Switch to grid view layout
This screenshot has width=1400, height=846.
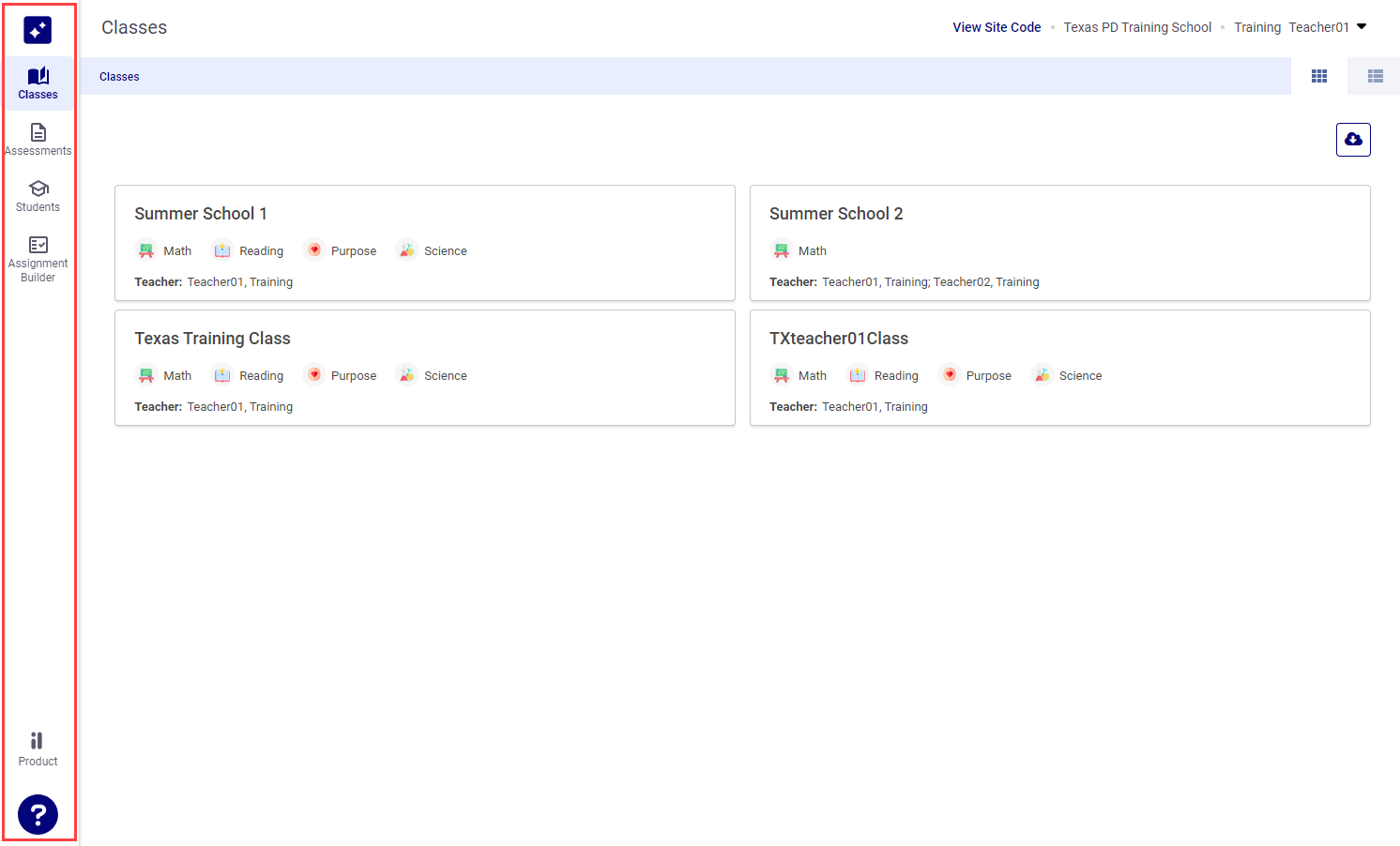tap(1318, 76)
